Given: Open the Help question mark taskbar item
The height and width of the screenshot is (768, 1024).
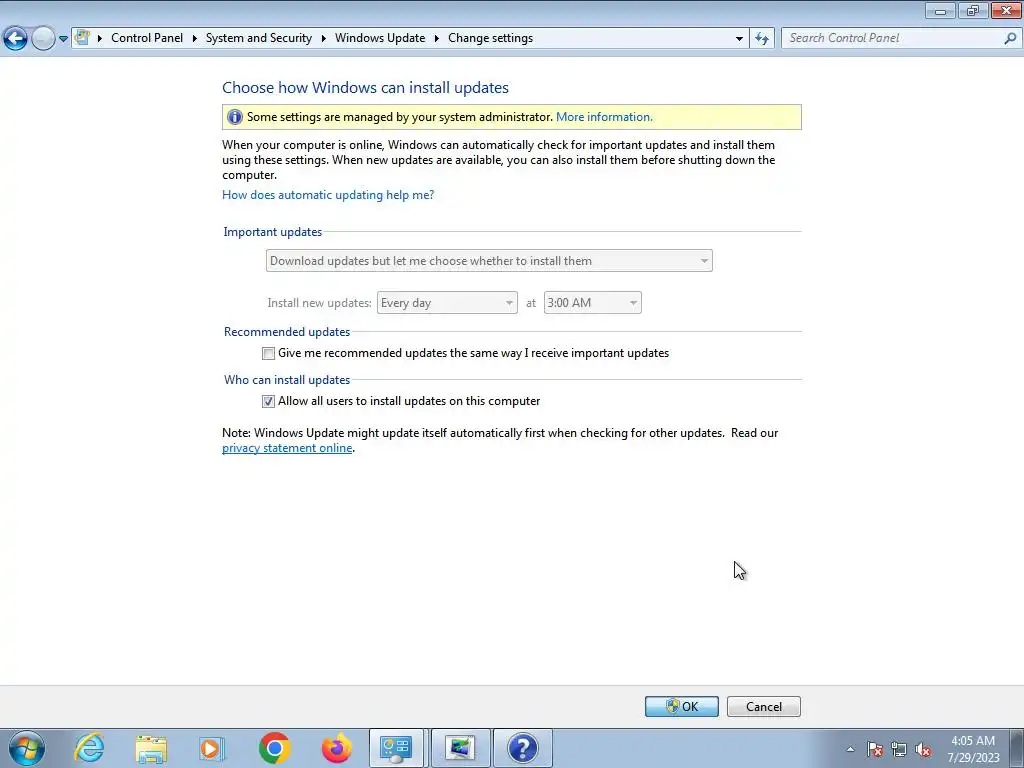Looking at the screenshot, I should click(x=522, y=748).
